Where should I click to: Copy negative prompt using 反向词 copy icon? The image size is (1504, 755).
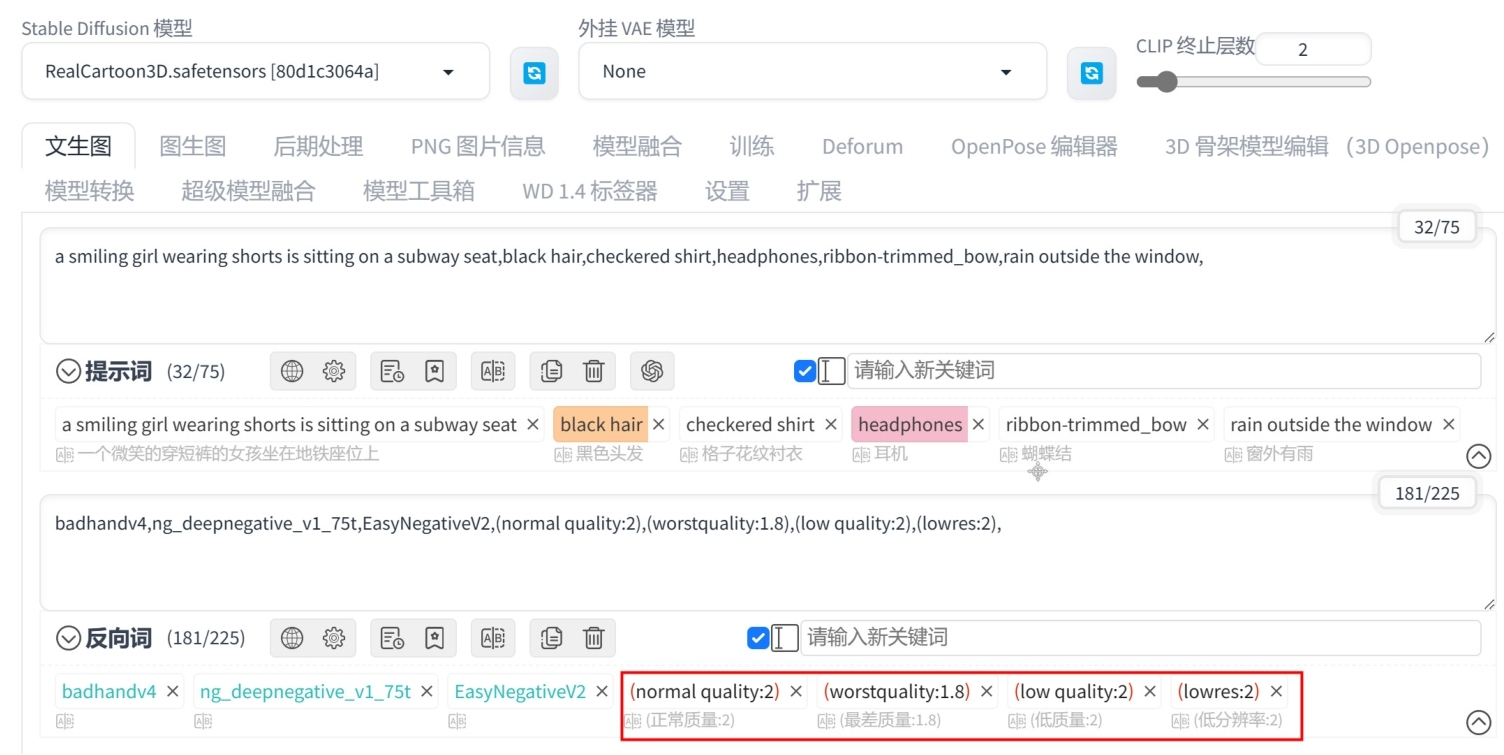tap(552, 637)
